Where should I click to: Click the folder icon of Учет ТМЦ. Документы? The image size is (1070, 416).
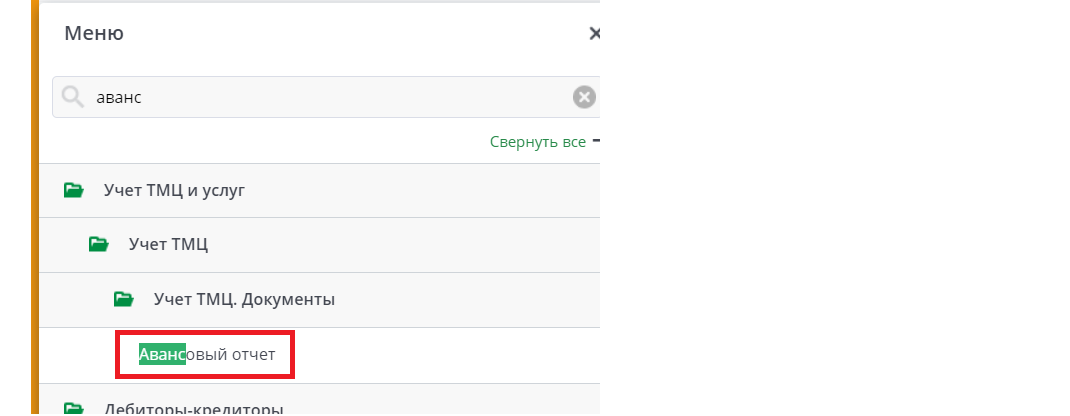[x=123, y=299]
